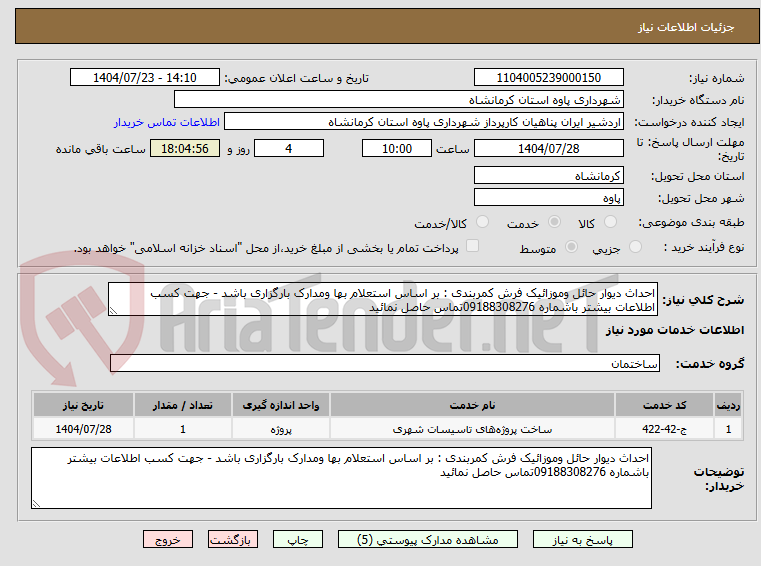Image resolution: width=761 pixels, height=566 pixels.
Task: Click the خروج exit button
Action: (167, 539)
